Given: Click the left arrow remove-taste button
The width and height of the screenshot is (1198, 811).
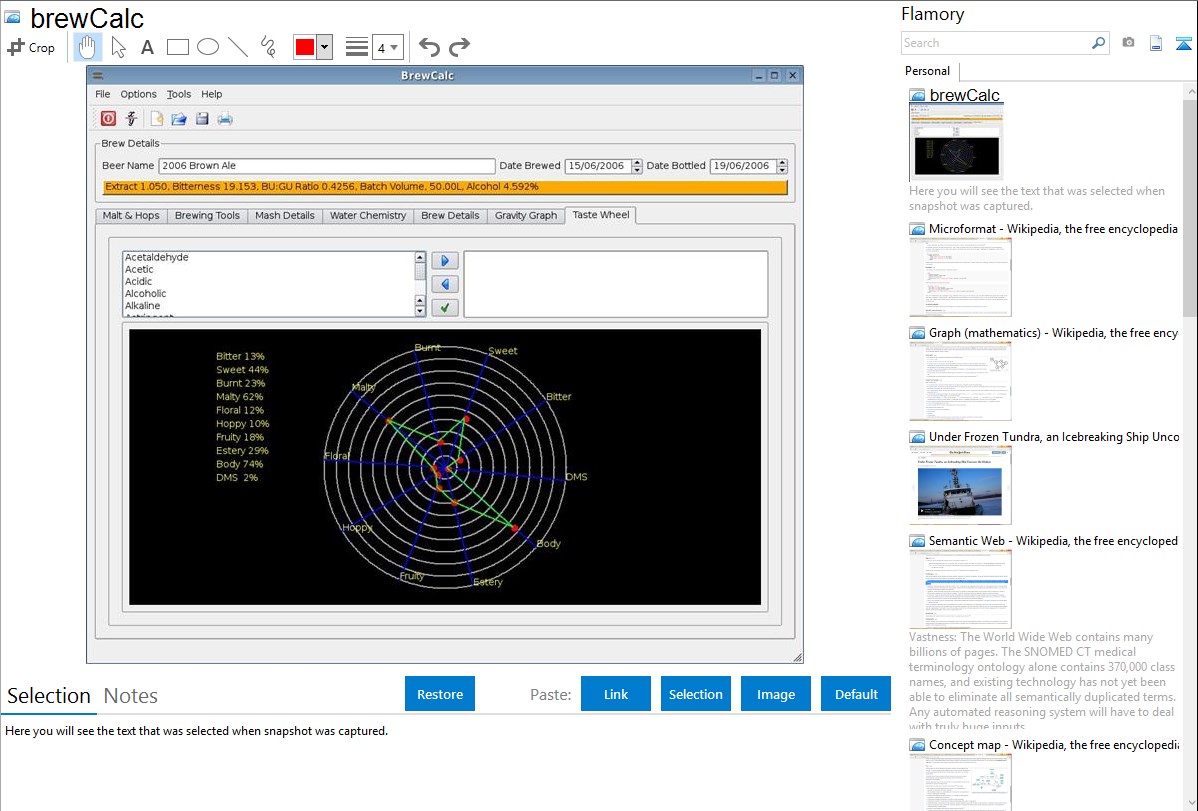Looking at the screenshot, I should (x=445, y=284).
